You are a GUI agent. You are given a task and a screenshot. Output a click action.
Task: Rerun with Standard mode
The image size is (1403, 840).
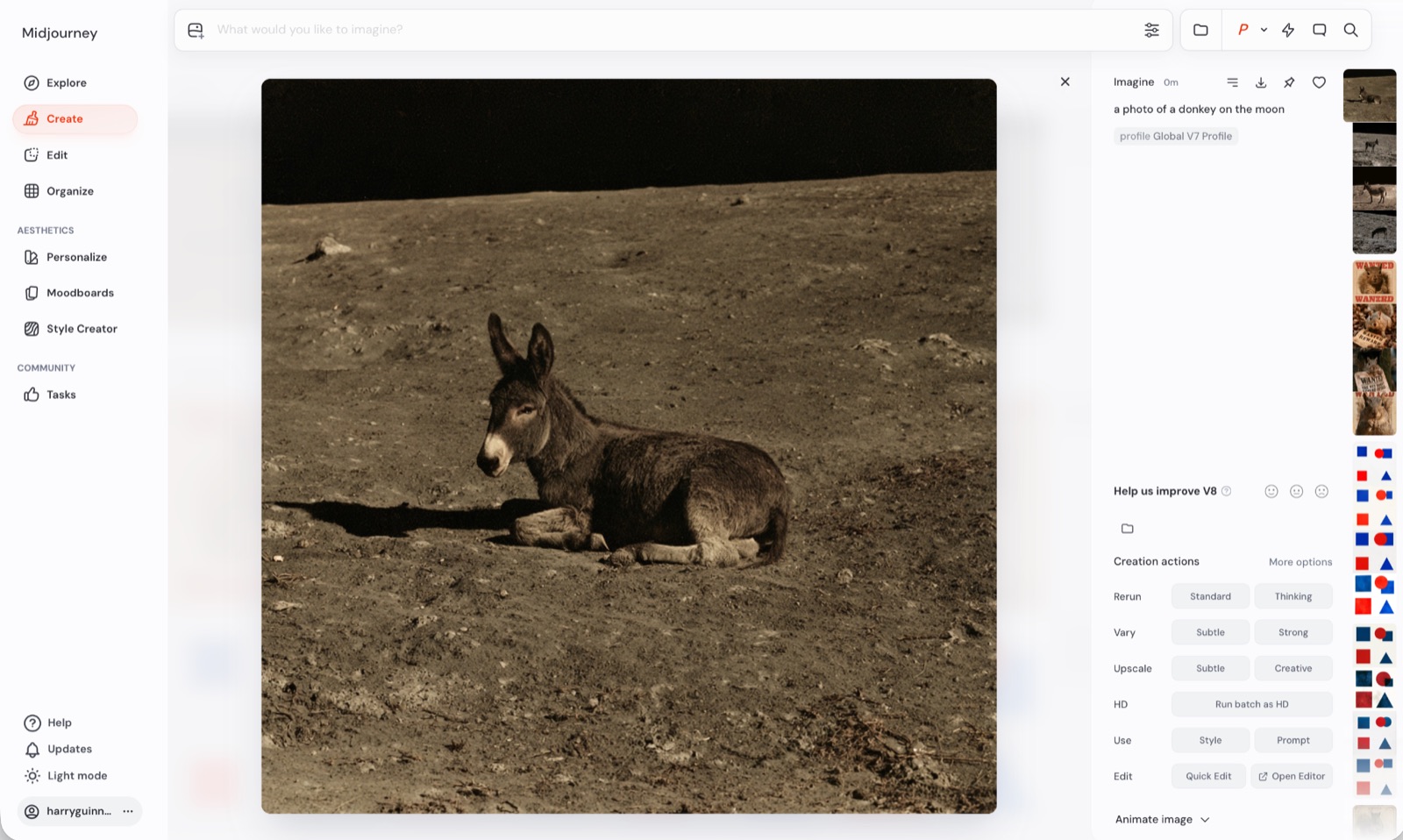(1210, 596)
